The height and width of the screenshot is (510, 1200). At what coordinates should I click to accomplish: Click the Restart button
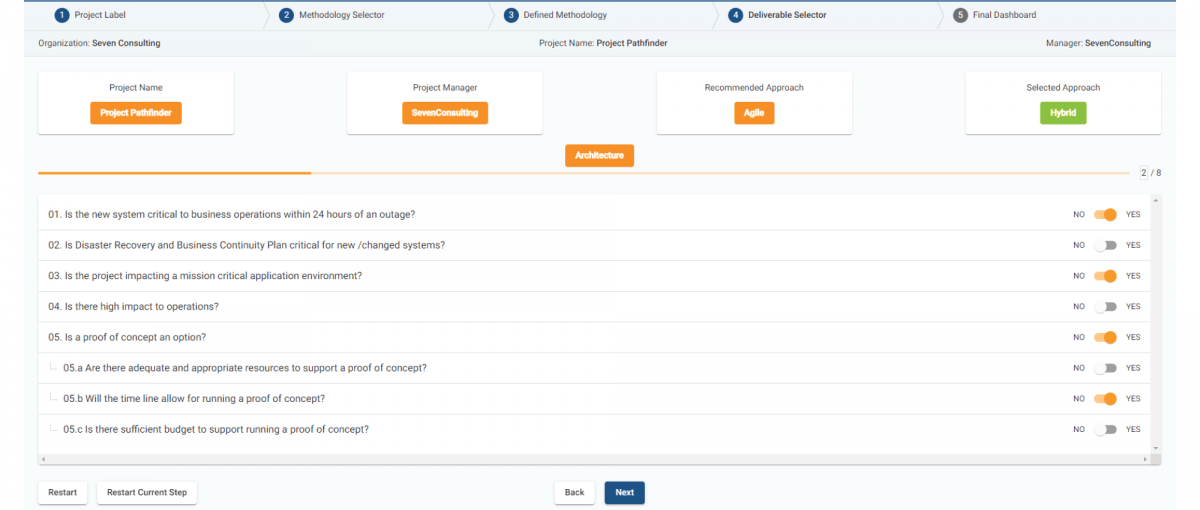(x=62, y=492)
